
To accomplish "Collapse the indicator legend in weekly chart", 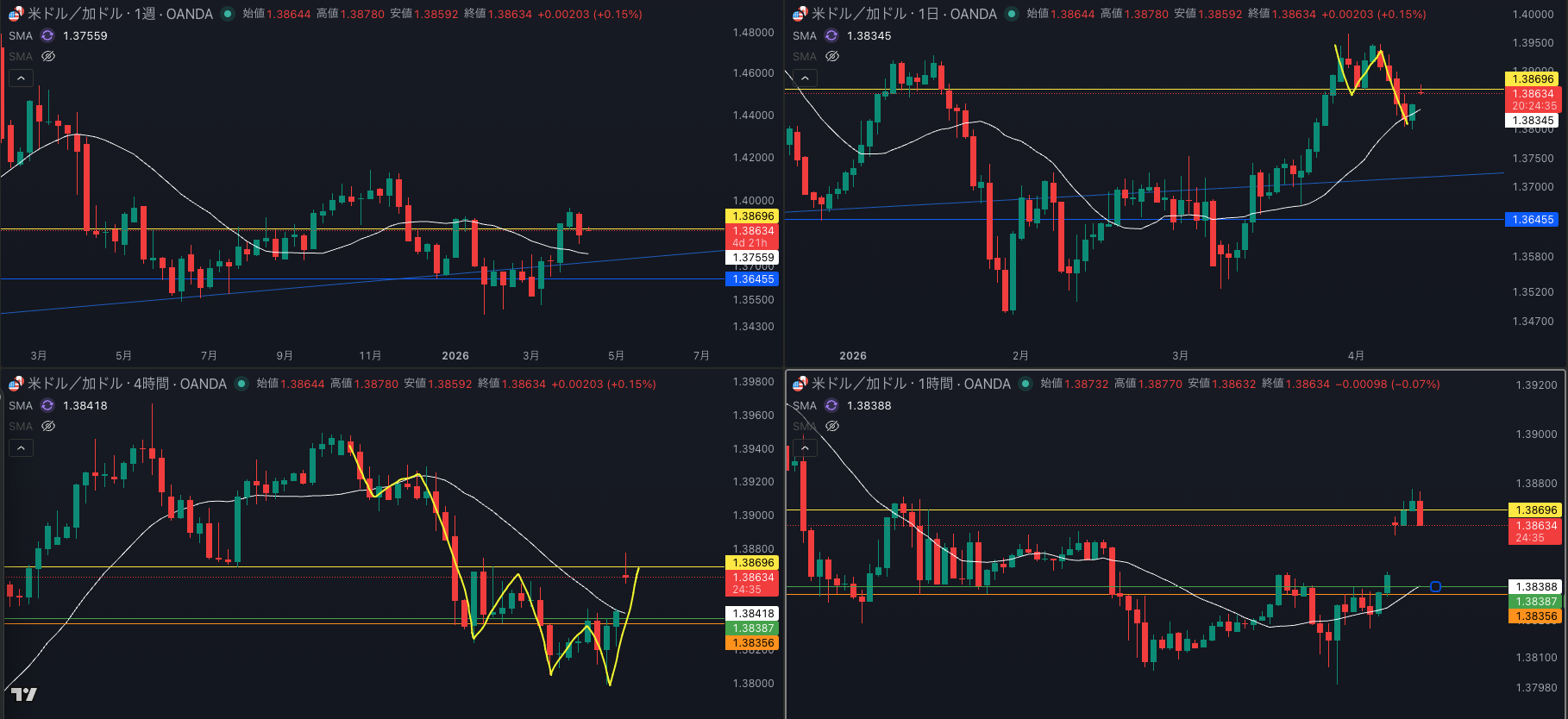I will click(21, 78).
